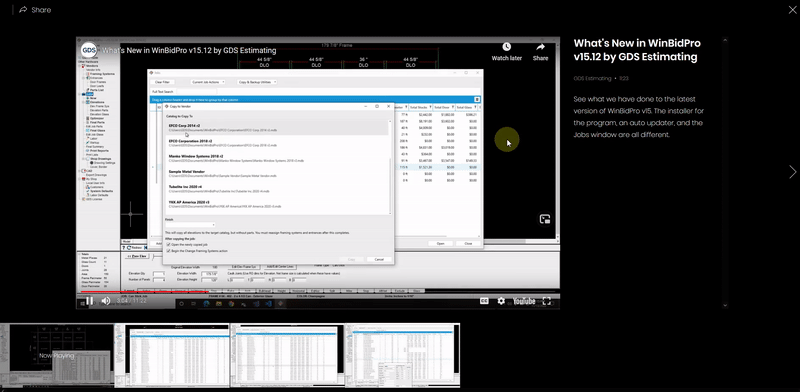Go to next item with right chevron

click(792, 172)
